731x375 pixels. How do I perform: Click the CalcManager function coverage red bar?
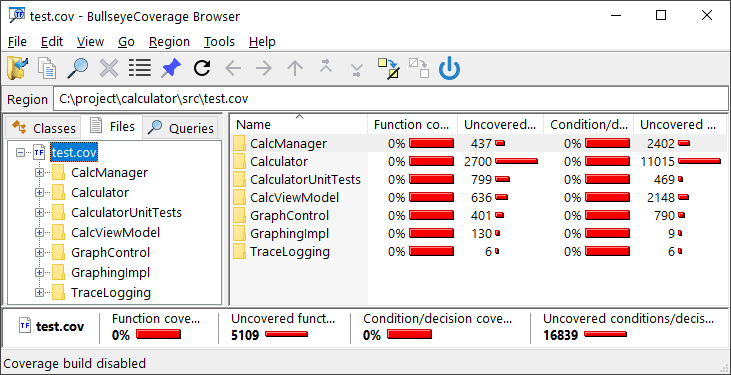click(x=431, y=143)
